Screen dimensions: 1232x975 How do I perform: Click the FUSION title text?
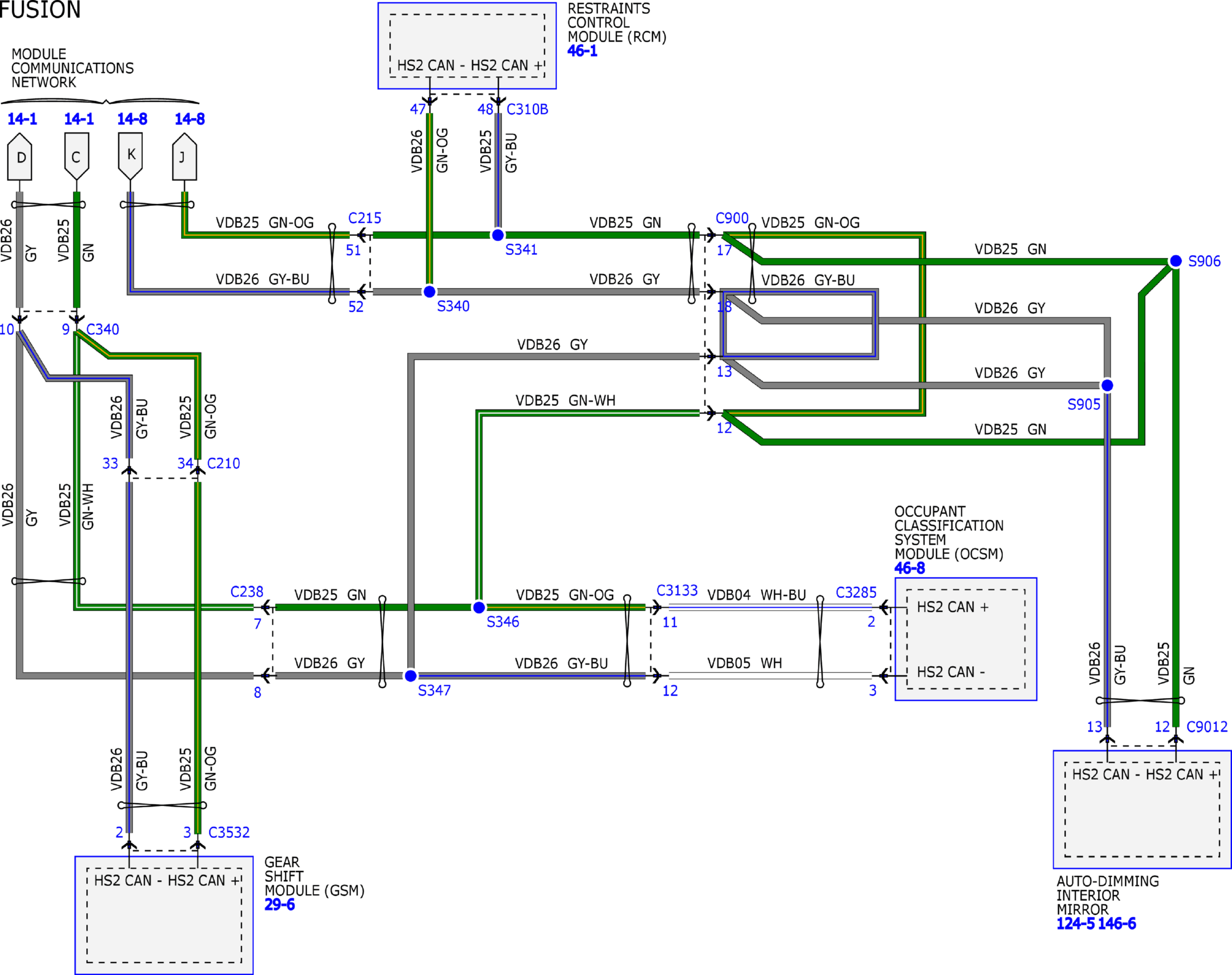(x=39, y=10)
